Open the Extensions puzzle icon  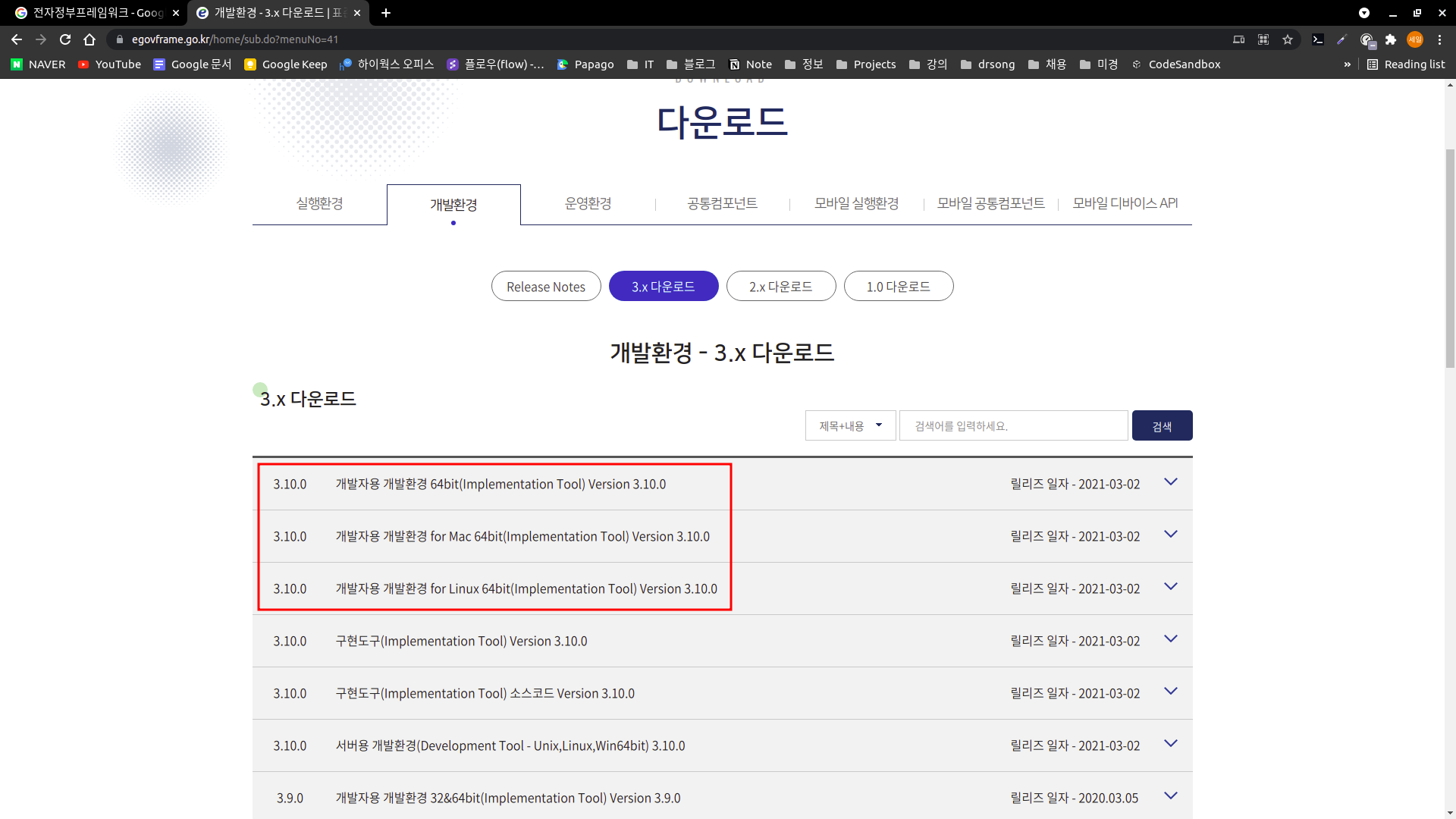click(1391, 39)
